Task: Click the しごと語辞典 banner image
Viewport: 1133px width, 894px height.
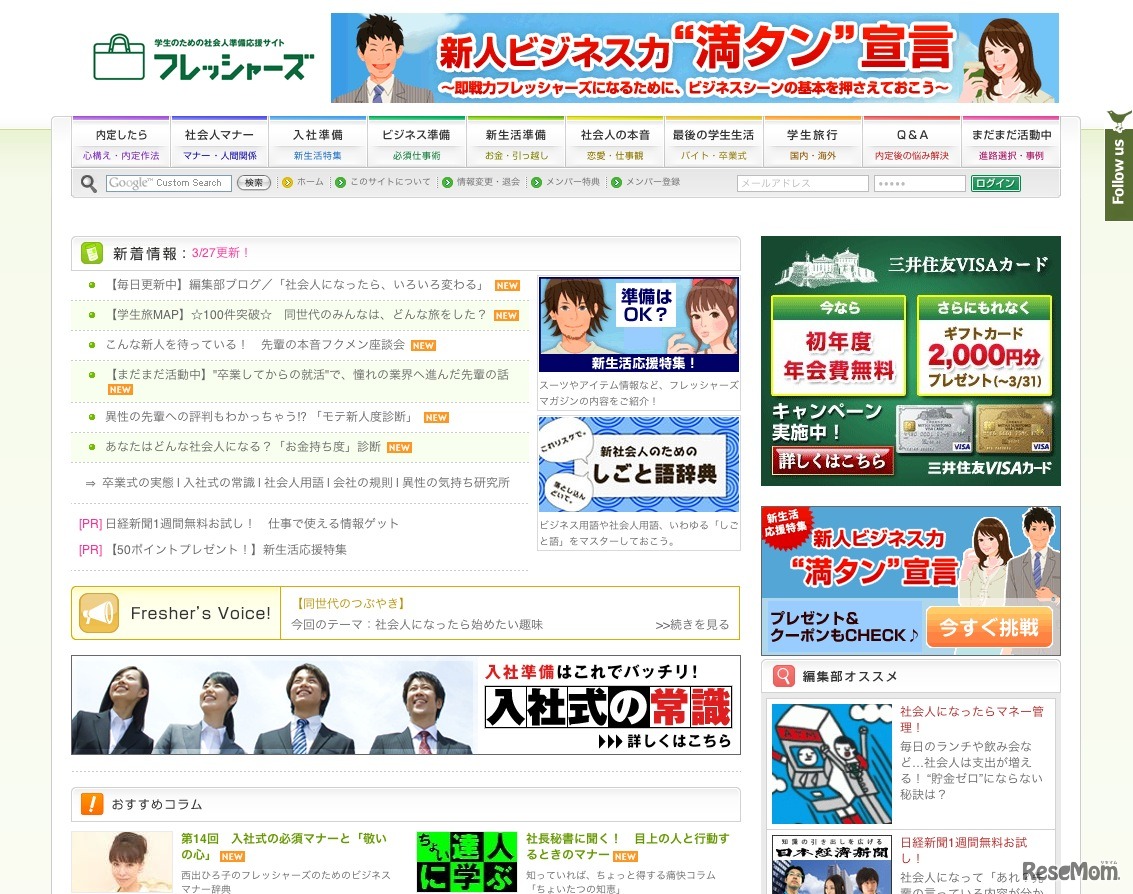Action: pos(638,464)
